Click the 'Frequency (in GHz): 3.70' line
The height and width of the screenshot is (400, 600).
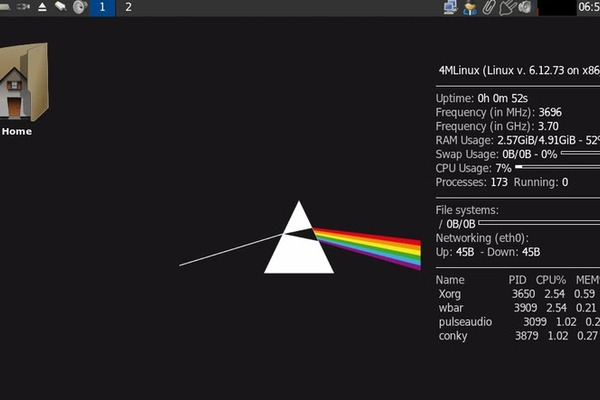pos(497,126)
